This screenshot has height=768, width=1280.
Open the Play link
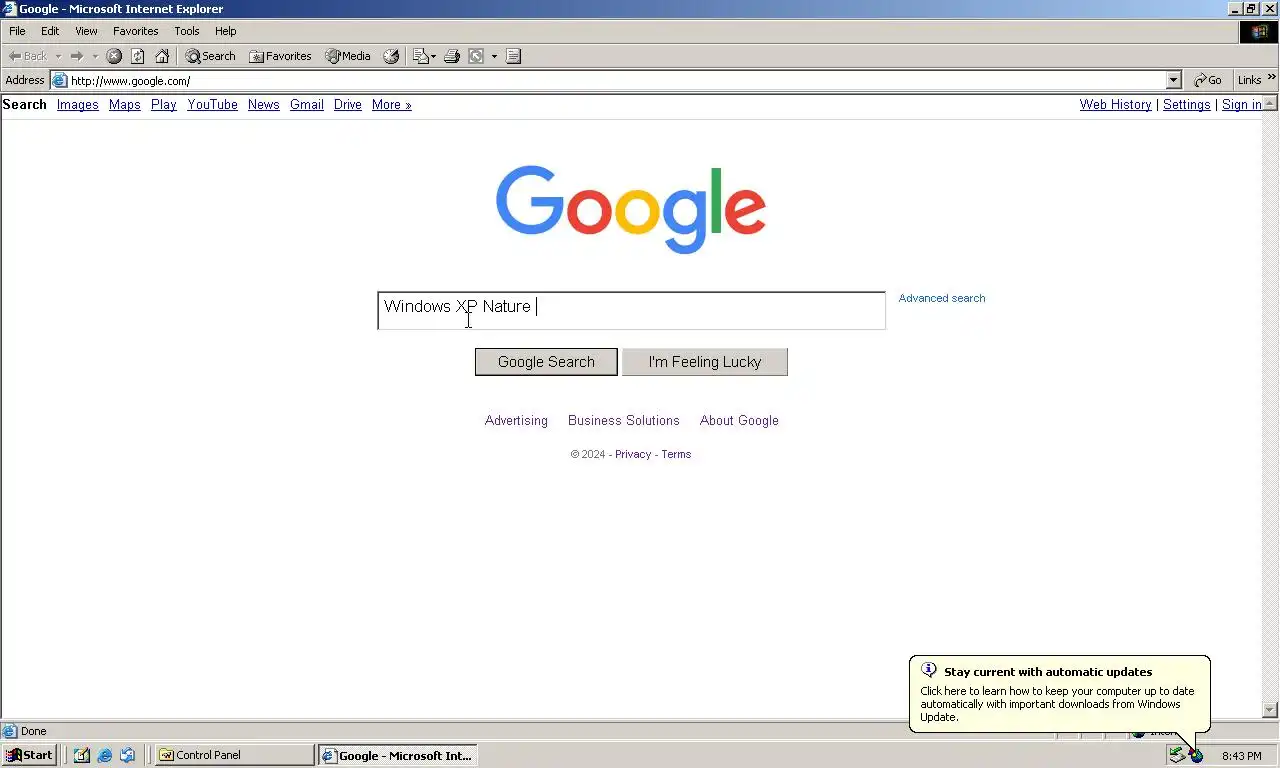pos(164,104)
